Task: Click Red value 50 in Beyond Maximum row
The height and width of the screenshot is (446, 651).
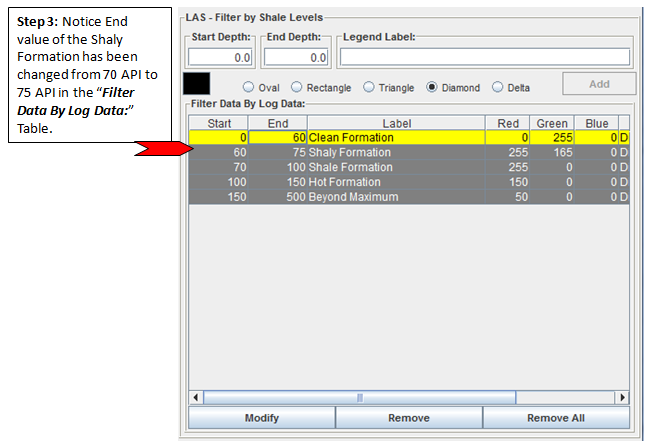Action: [x=508, y=197]
